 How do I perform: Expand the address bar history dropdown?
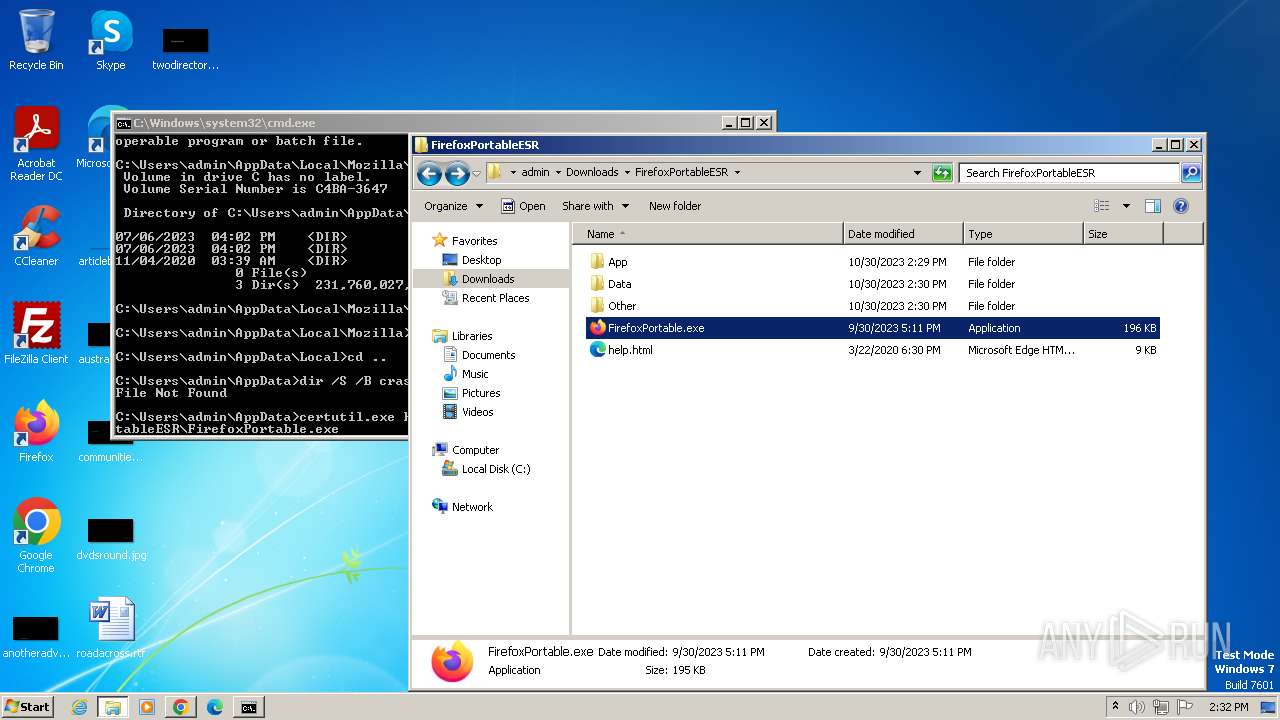[917, 173]
